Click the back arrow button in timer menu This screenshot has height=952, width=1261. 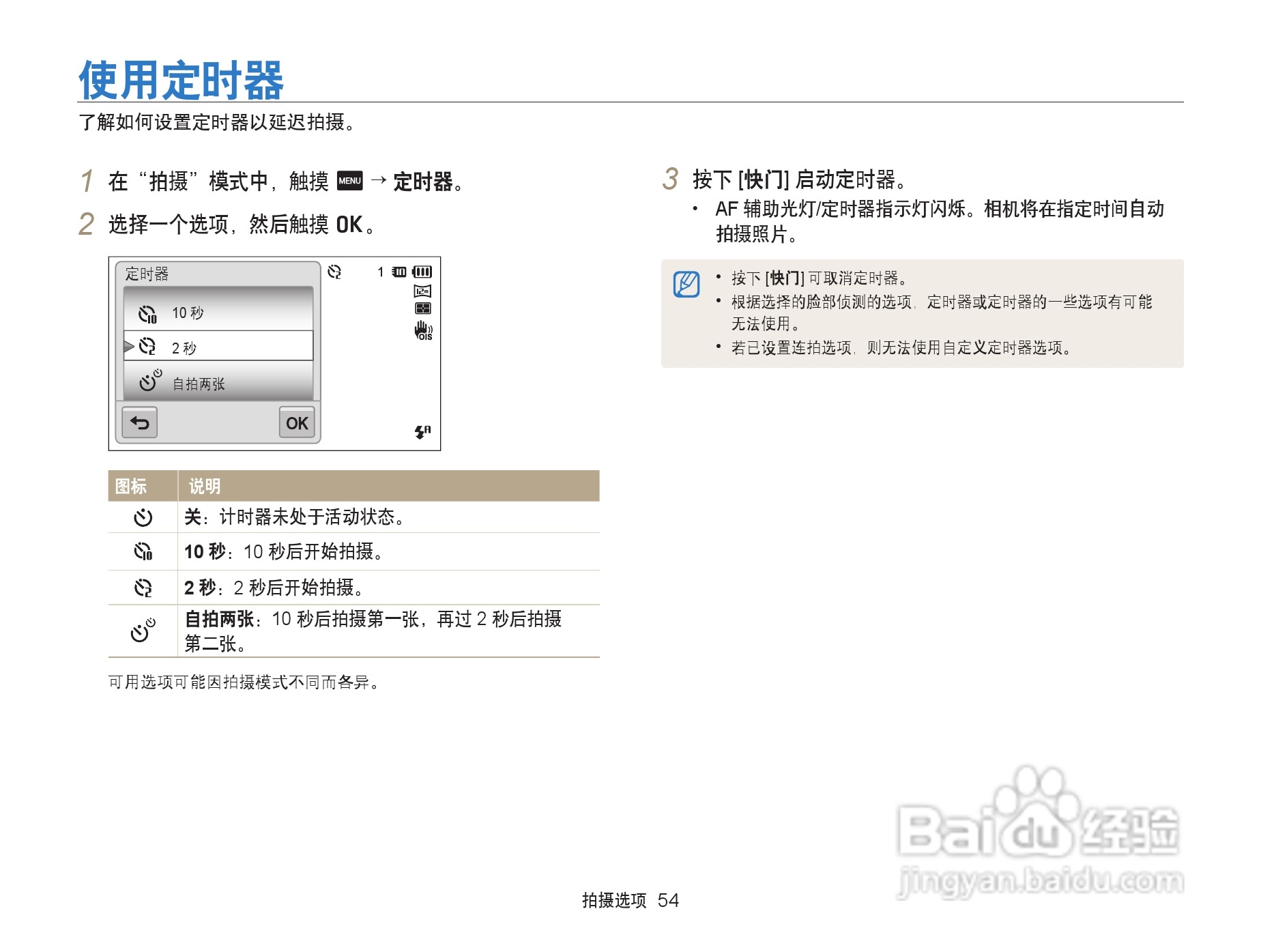[x=140, y=422]
